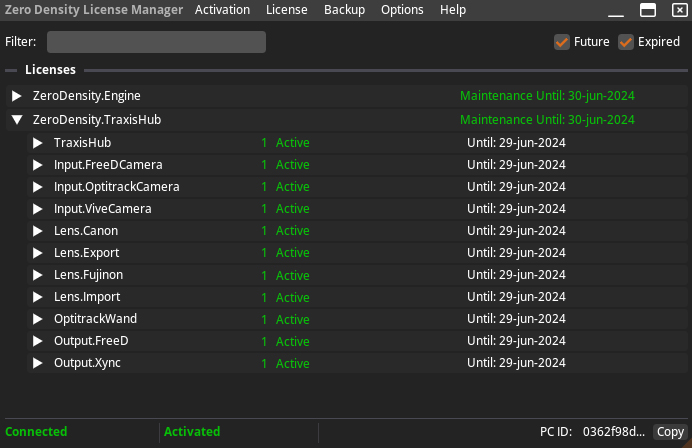Collapse the Licenses section header
This screenshot has width=692, height=448.
[12, 70]
